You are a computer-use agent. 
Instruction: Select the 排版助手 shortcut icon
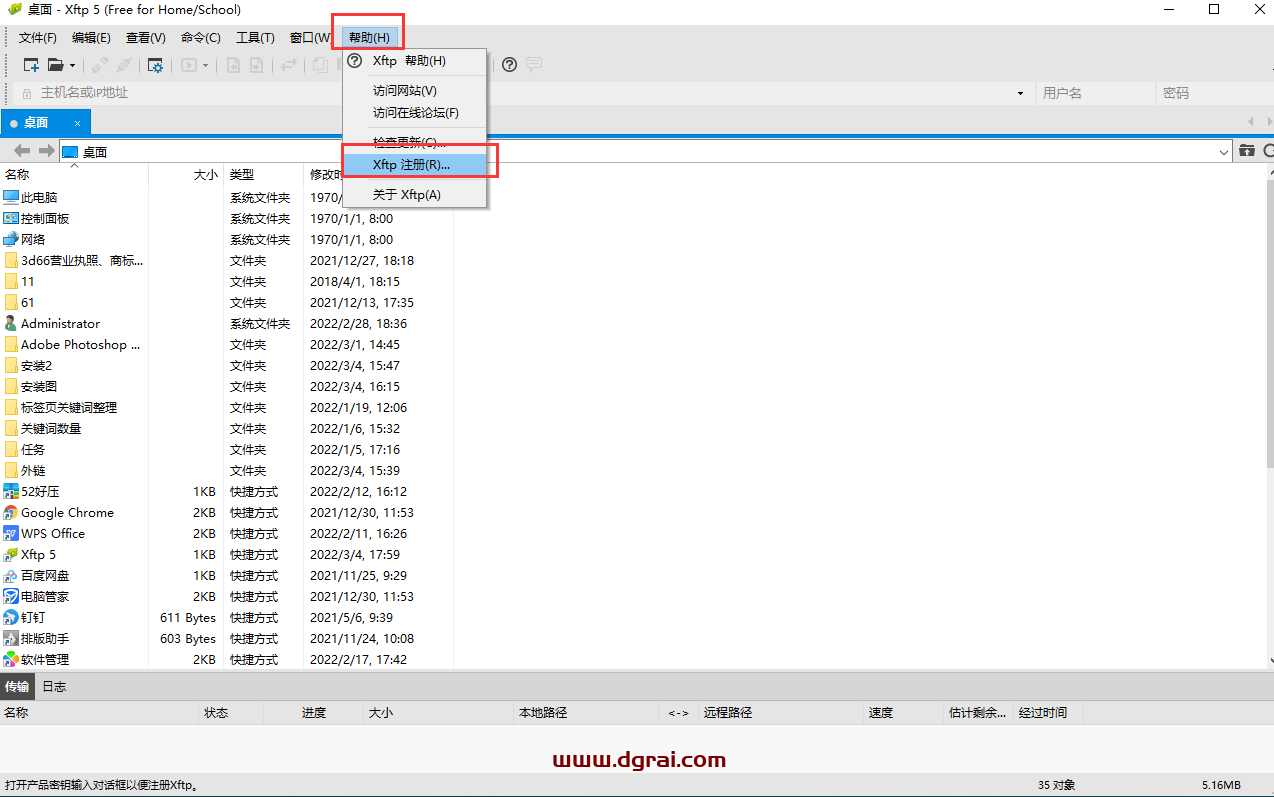pos(11,639)
